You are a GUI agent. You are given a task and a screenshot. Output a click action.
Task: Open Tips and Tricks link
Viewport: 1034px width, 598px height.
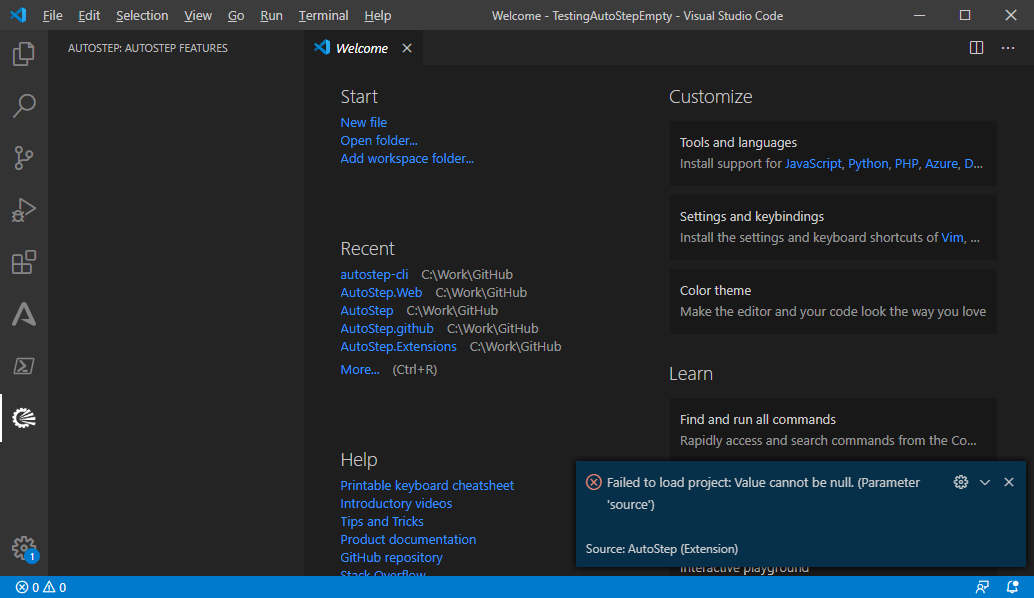click(x=382, y=521)
